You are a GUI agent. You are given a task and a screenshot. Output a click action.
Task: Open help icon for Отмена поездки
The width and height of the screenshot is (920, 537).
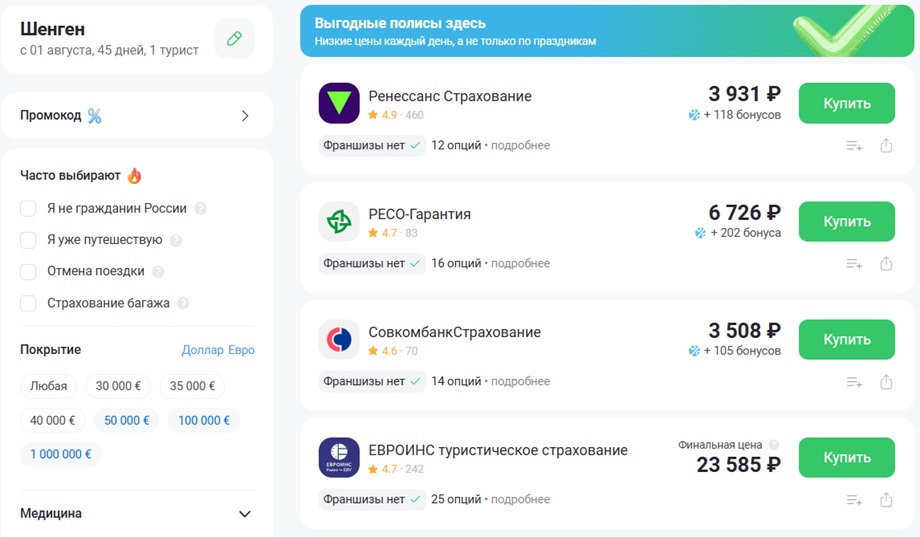pos(158,272)
